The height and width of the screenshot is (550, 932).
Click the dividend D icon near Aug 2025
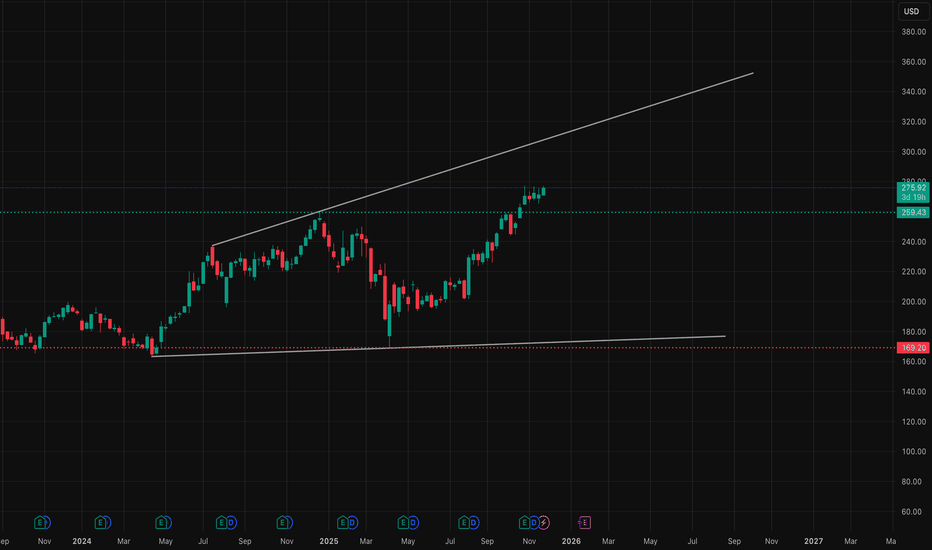point(475,522)
